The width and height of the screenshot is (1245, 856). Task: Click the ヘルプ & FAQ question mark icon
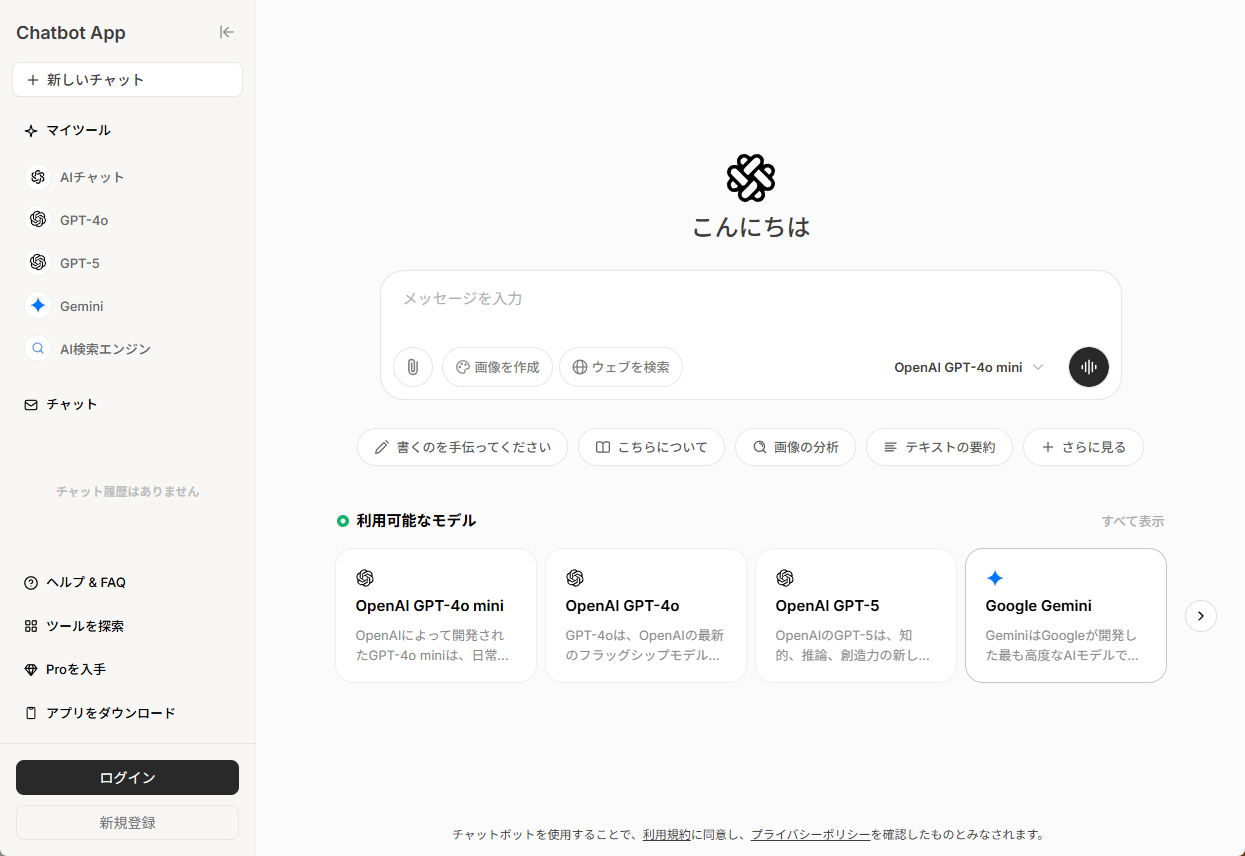31,583
